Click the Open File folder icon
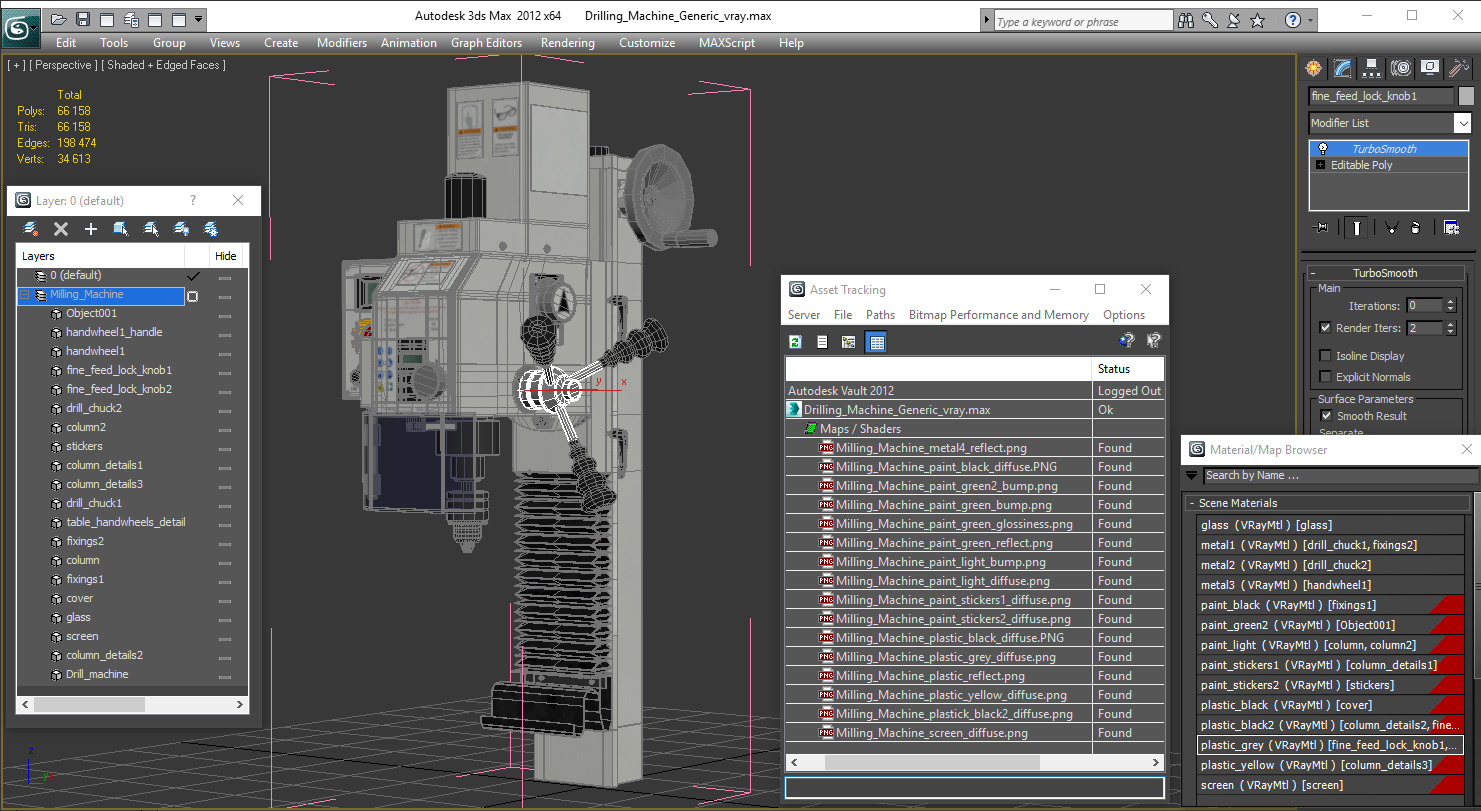1481x811 pixels. click(59, 19)
